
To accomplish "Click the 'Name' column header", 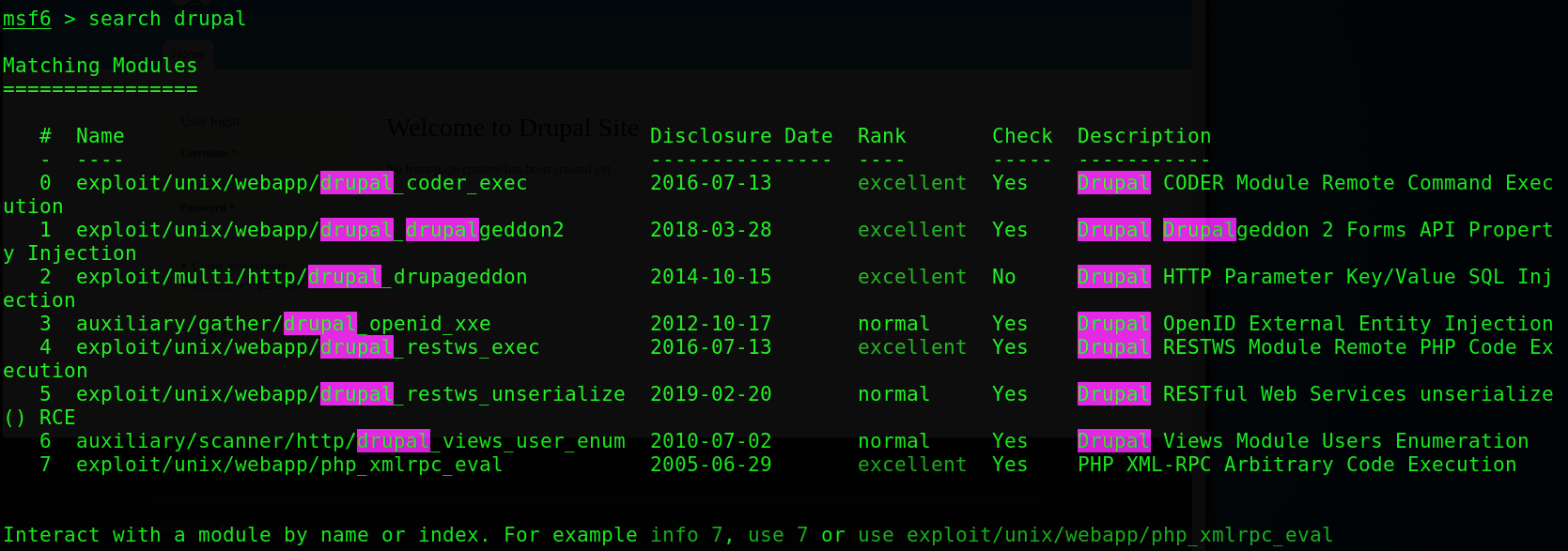I will (x=101, y=136).
